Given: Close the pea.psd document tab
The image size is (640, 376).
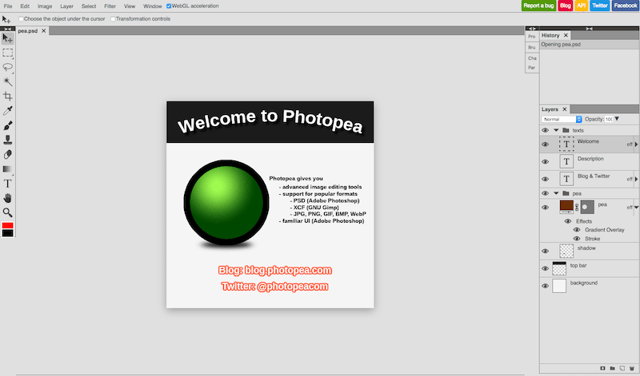Looking at the screenshot, I should (x=44, y=31).
